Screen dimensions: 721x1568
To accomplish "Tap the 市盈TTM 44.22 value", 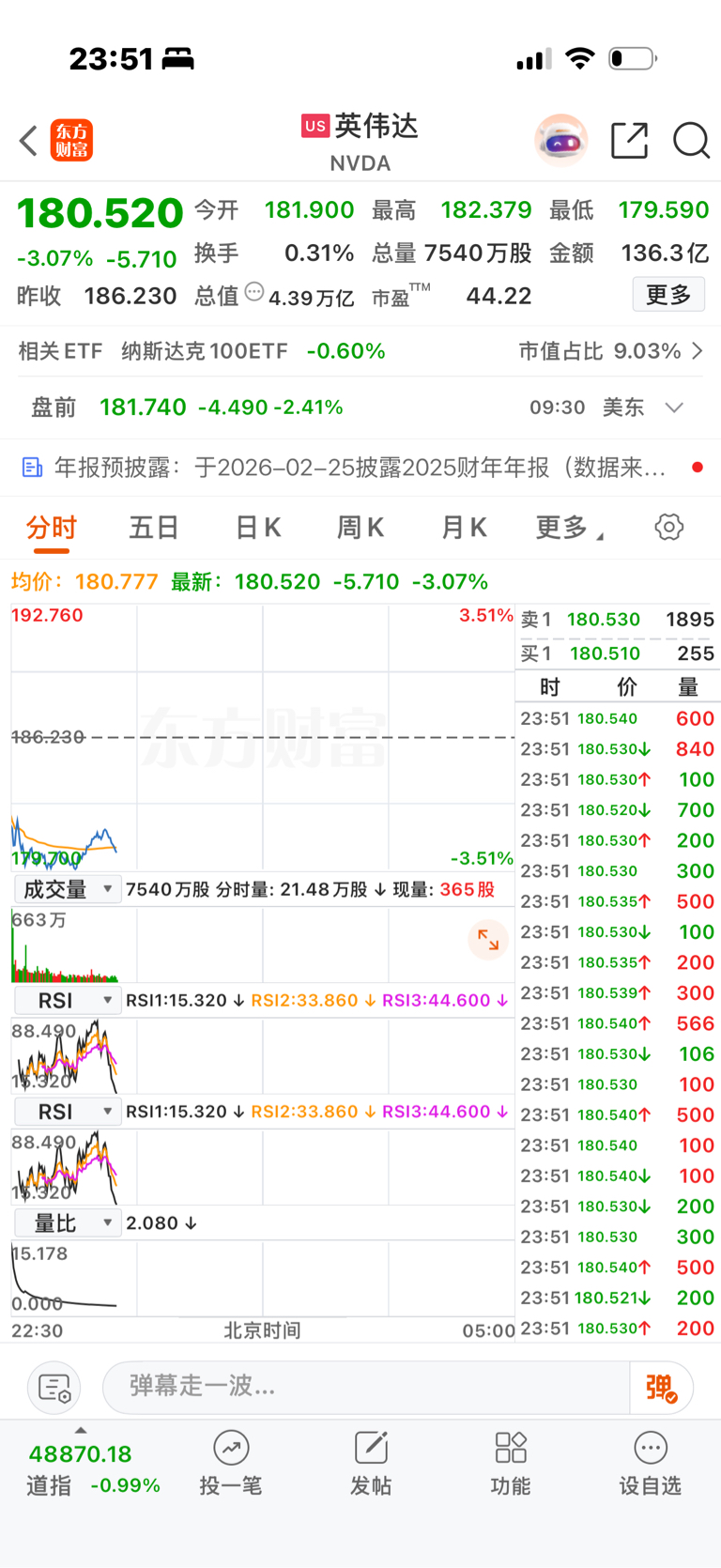I will coord(499,297).
